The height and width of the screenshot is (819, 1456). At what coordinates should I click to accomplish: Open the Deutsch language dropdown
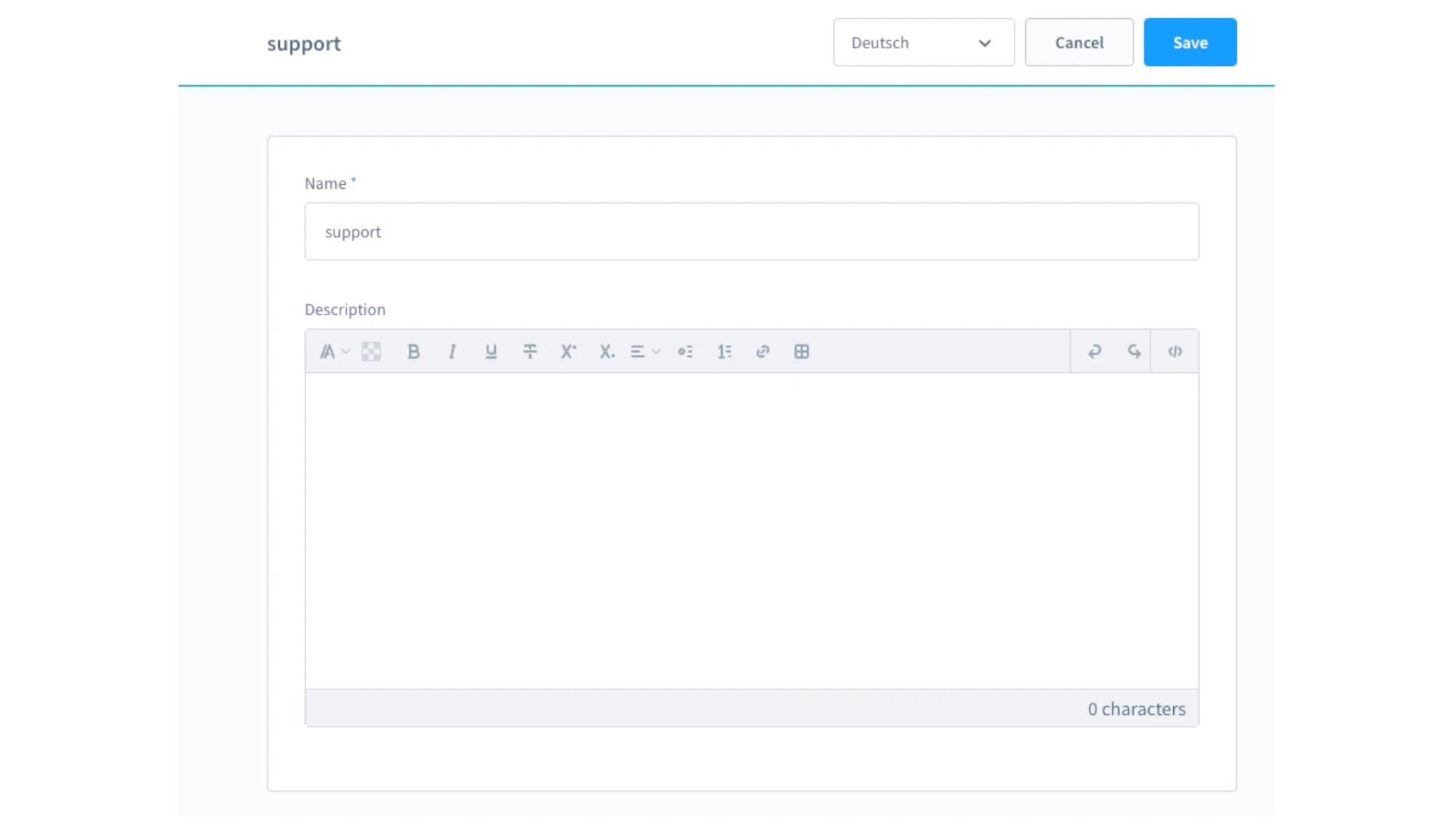[x=923, y=42]
